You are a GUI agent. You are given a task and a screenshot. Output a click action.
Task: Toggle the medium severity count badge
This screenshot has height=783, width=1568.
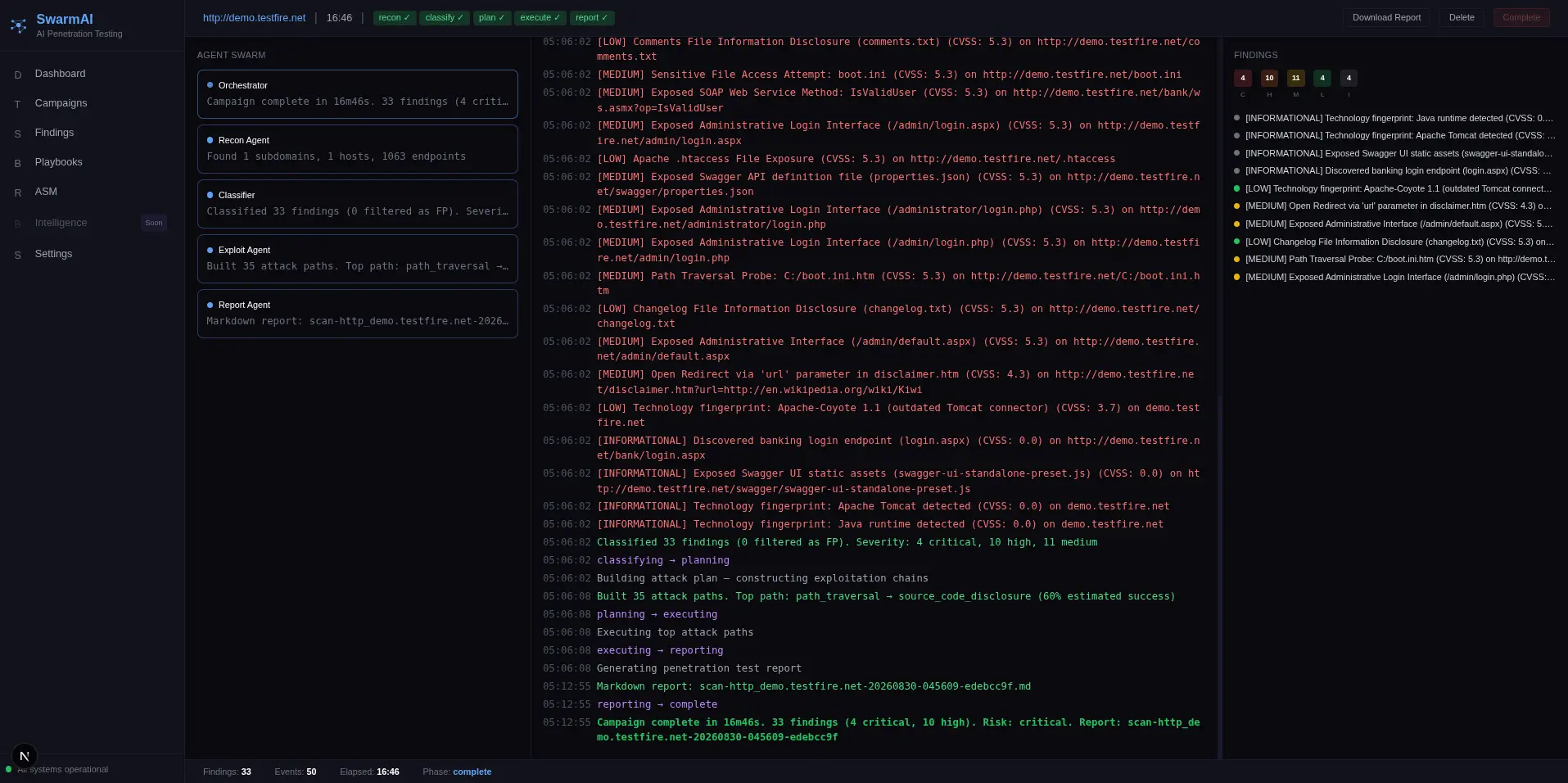click(x=1295, y=78)
